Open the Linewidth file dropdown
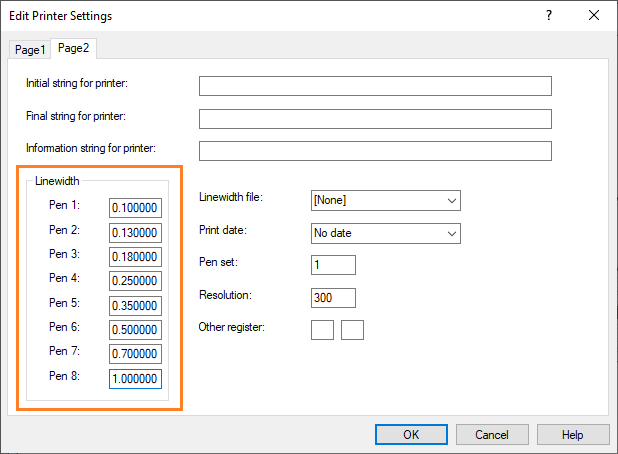The width and height of the screenshot is (618, 454). pos(385,200)
